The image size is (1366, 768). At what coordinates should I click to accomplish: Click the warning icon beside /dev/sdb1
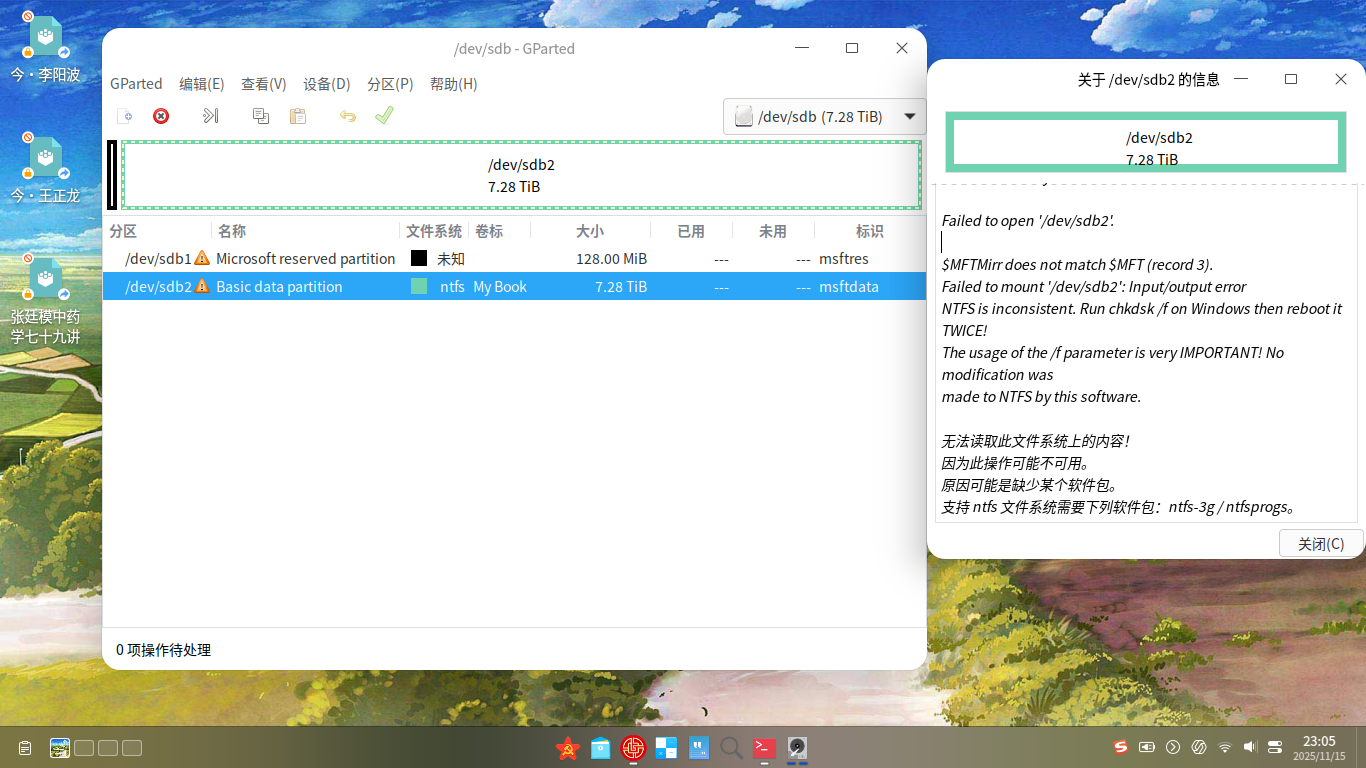(202, 258)
